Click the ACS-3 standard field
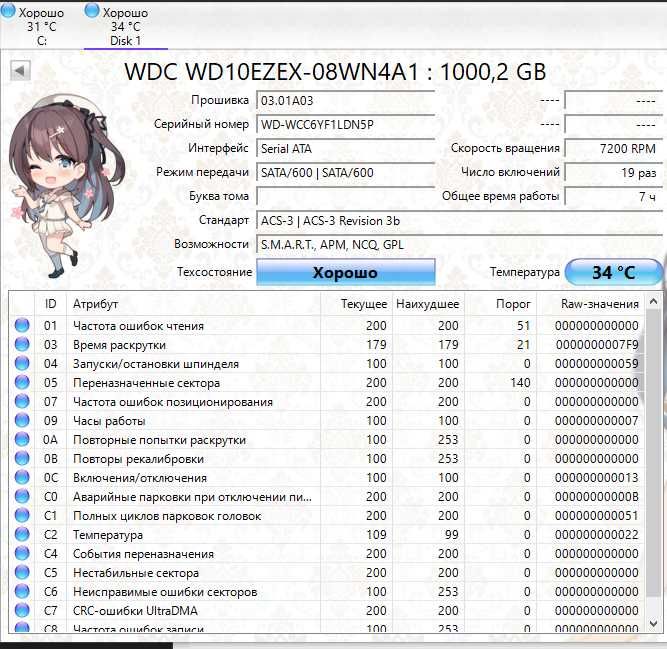The image size is (667, 649). click(459, 221)
